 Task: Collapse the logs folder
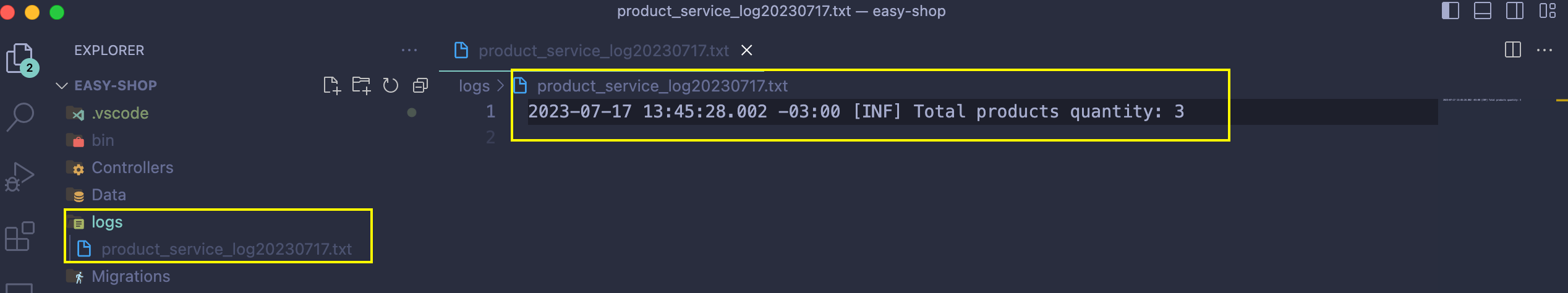point(106,222)
